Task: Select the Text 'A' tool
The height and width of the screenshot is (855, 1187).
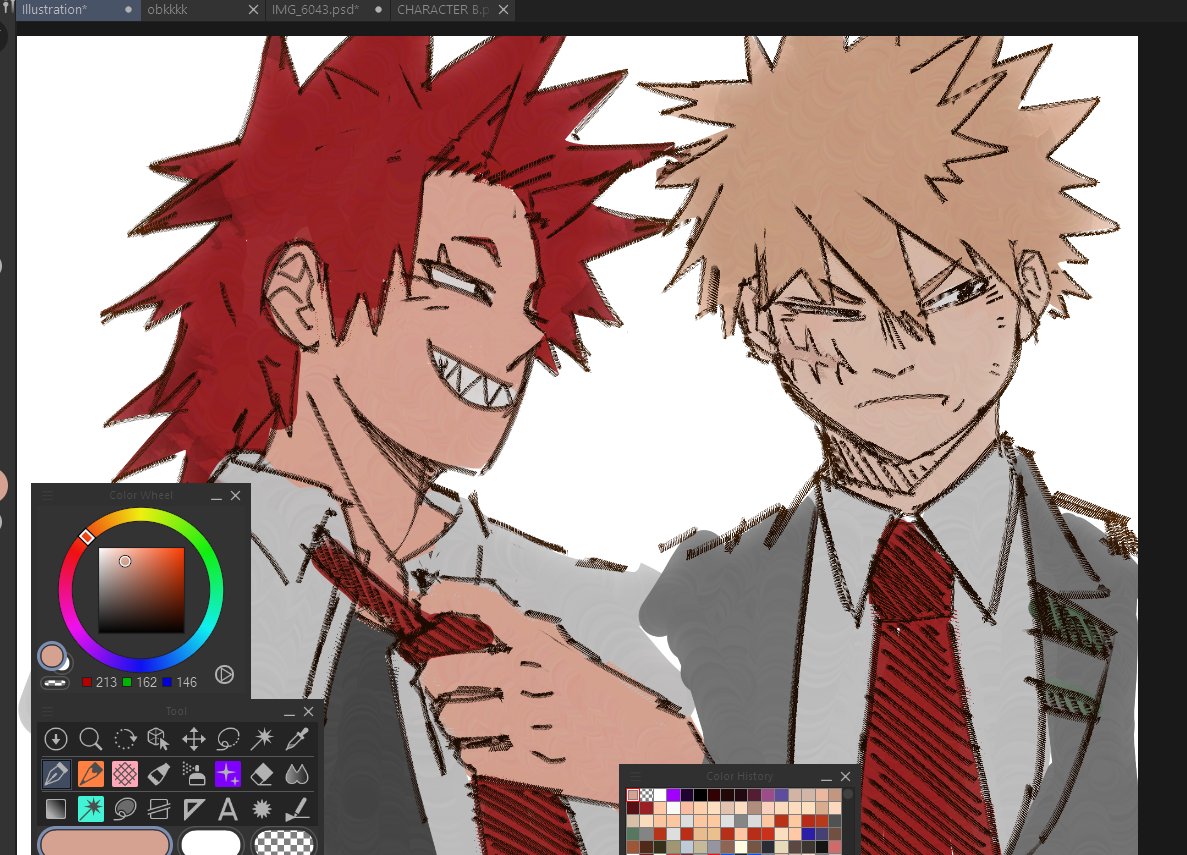Action: coord(228,809)
